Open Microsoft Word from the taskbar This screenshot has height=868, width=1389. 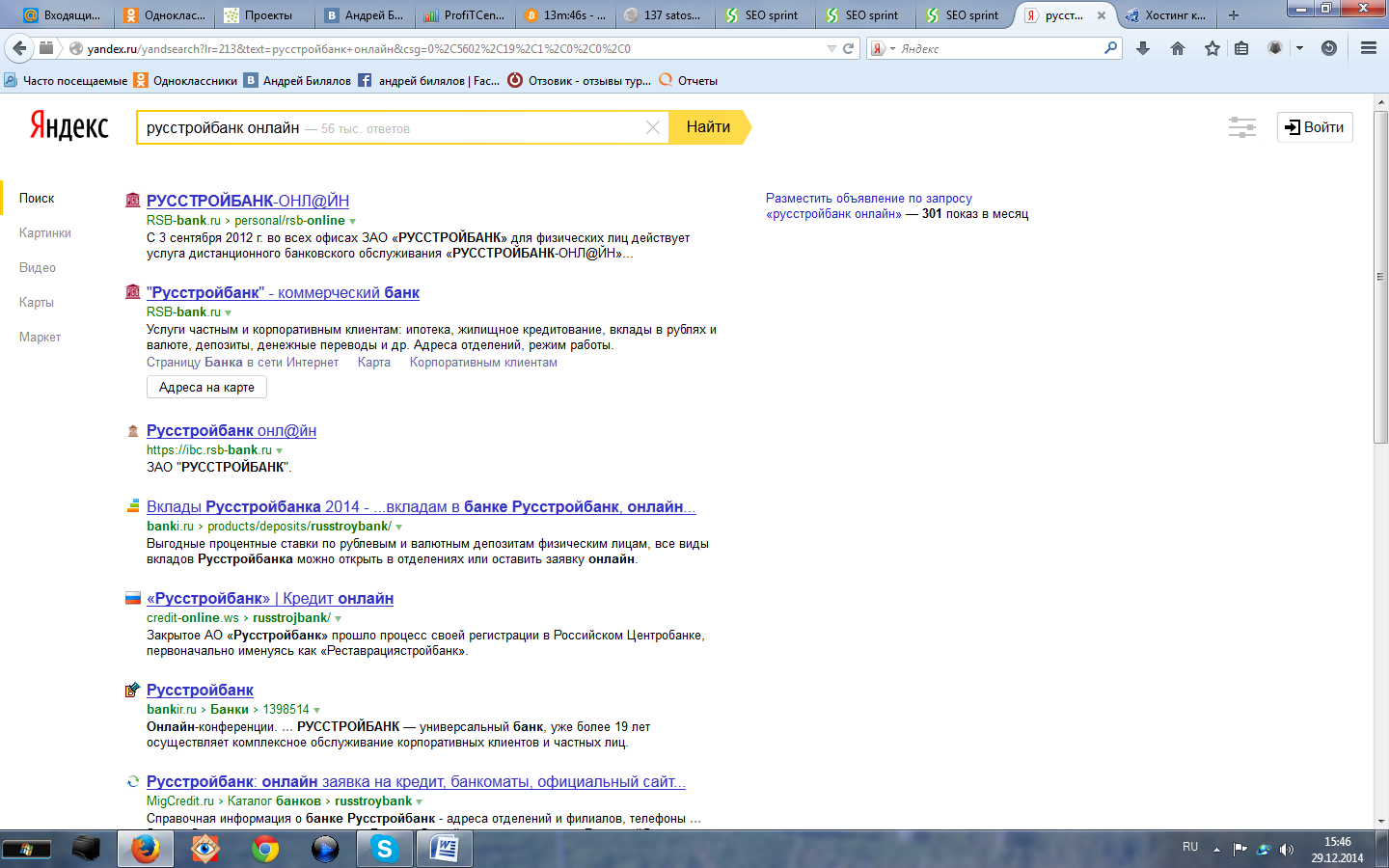[x=445, y=849]
